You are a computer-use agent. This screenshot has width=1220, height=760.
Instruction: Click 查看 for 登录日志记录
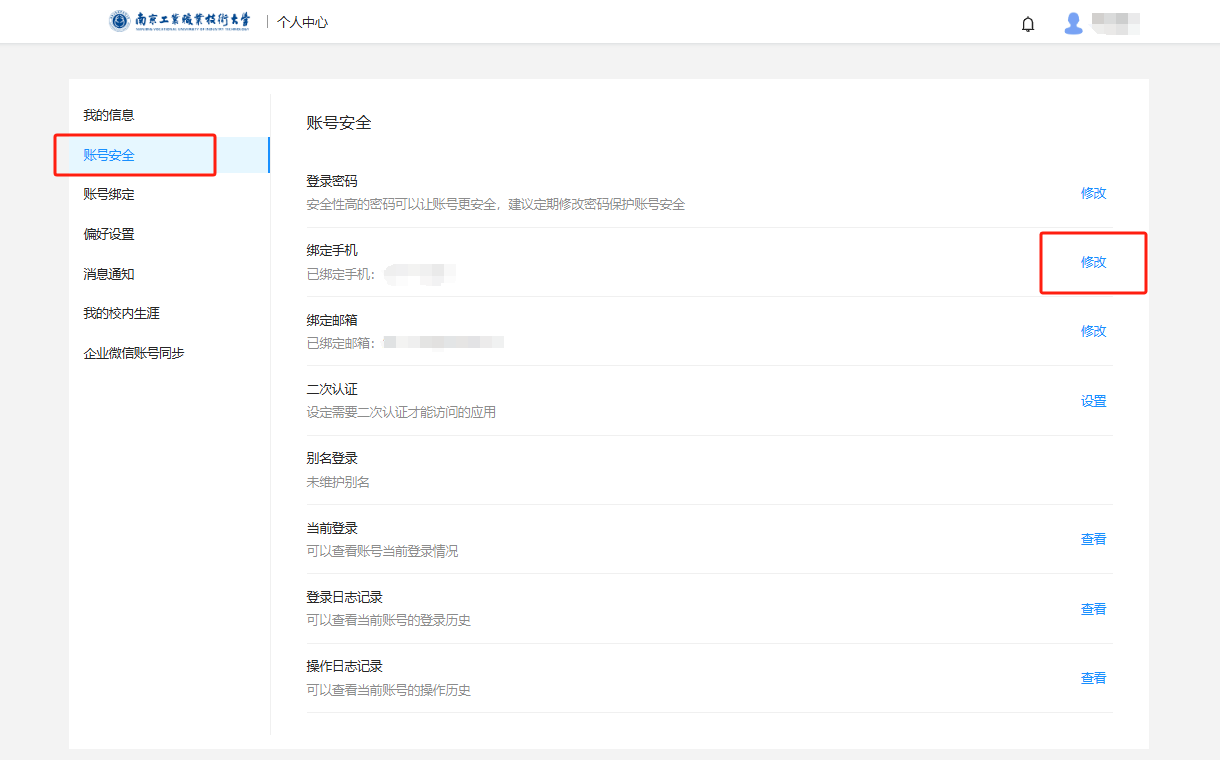click(x=1094, y=609)
